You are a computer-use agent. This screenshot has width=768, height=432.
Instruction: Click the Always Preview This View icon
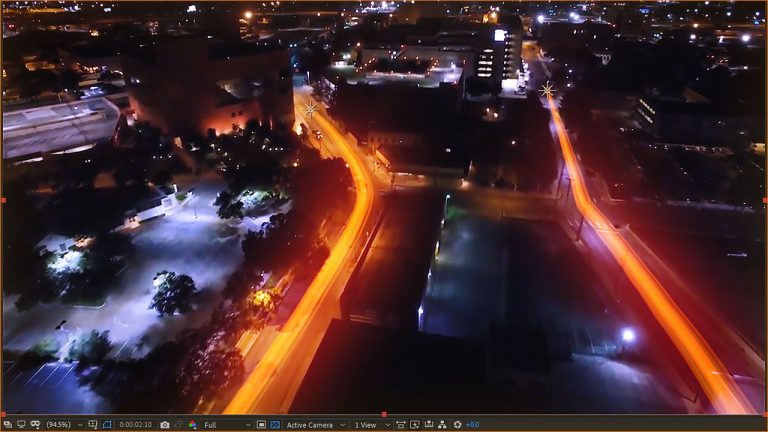8,424
